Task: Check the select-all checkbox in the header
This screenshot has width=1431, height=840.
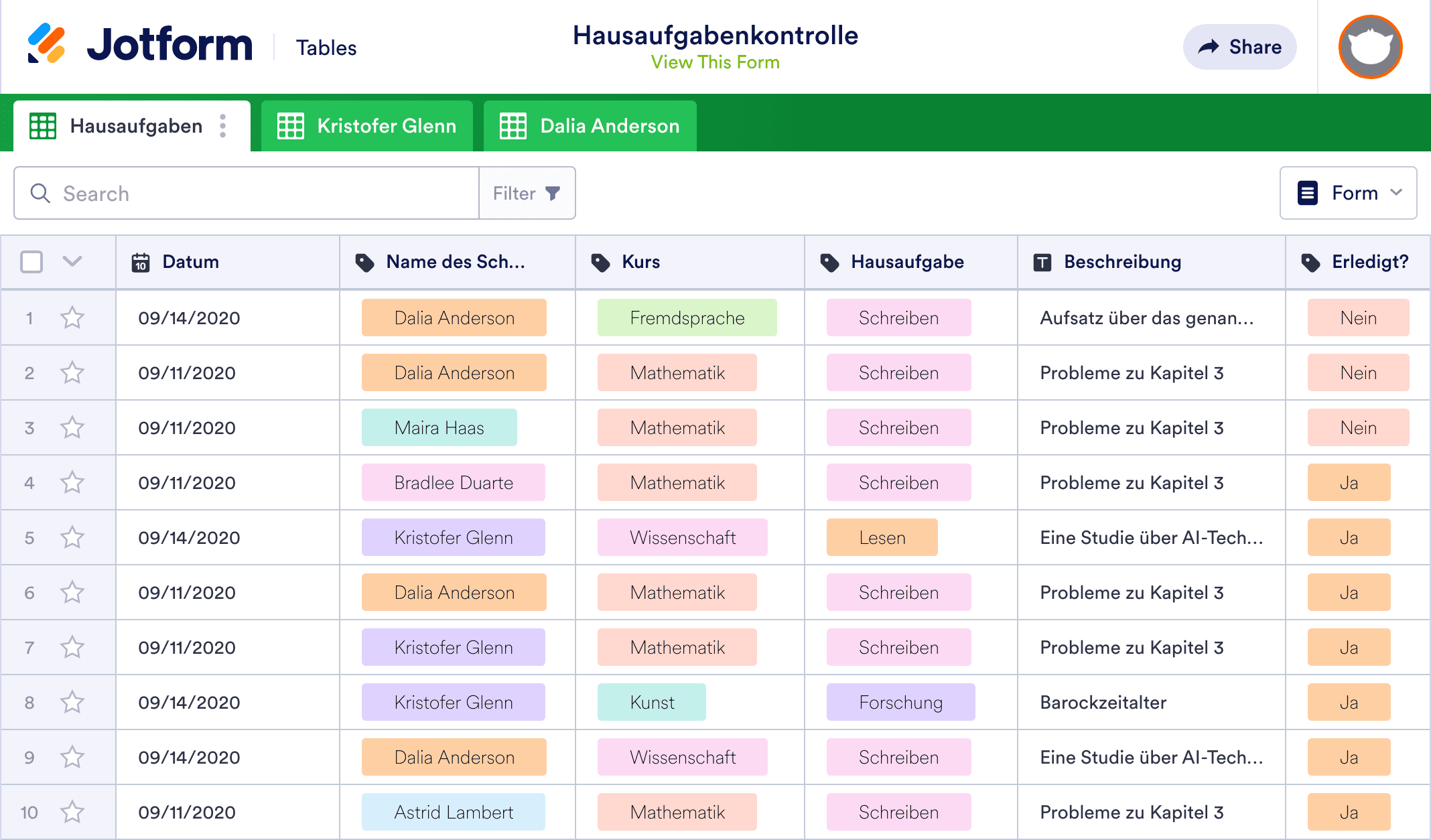Action: (x=31, y=262)
